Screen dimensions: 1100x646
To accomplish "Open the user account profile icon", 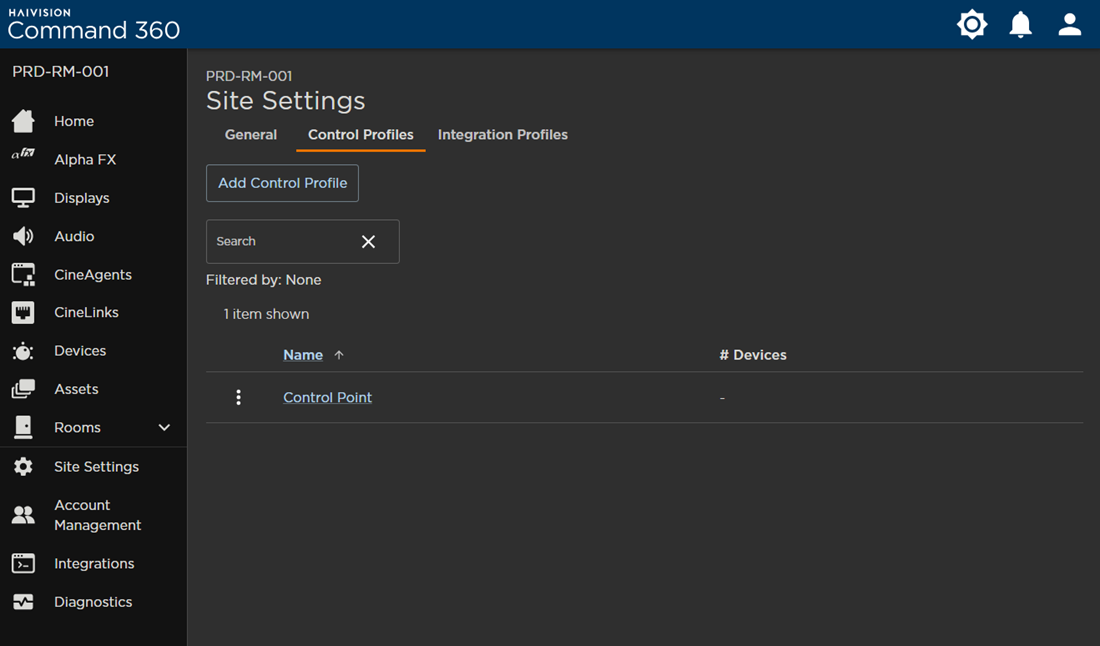I will (1069, 25).
